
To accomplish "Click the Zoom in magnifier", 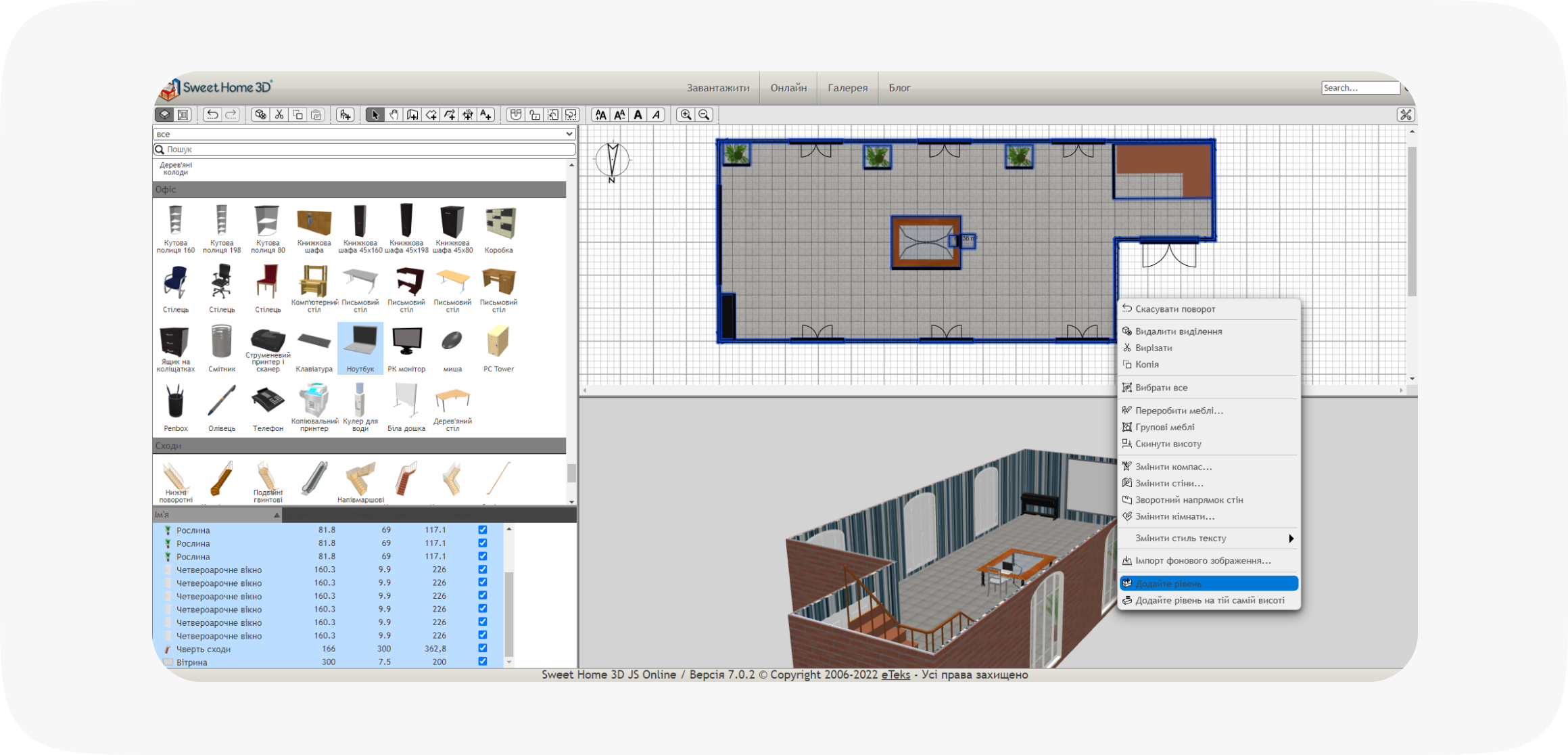I will tap(686, 115).
